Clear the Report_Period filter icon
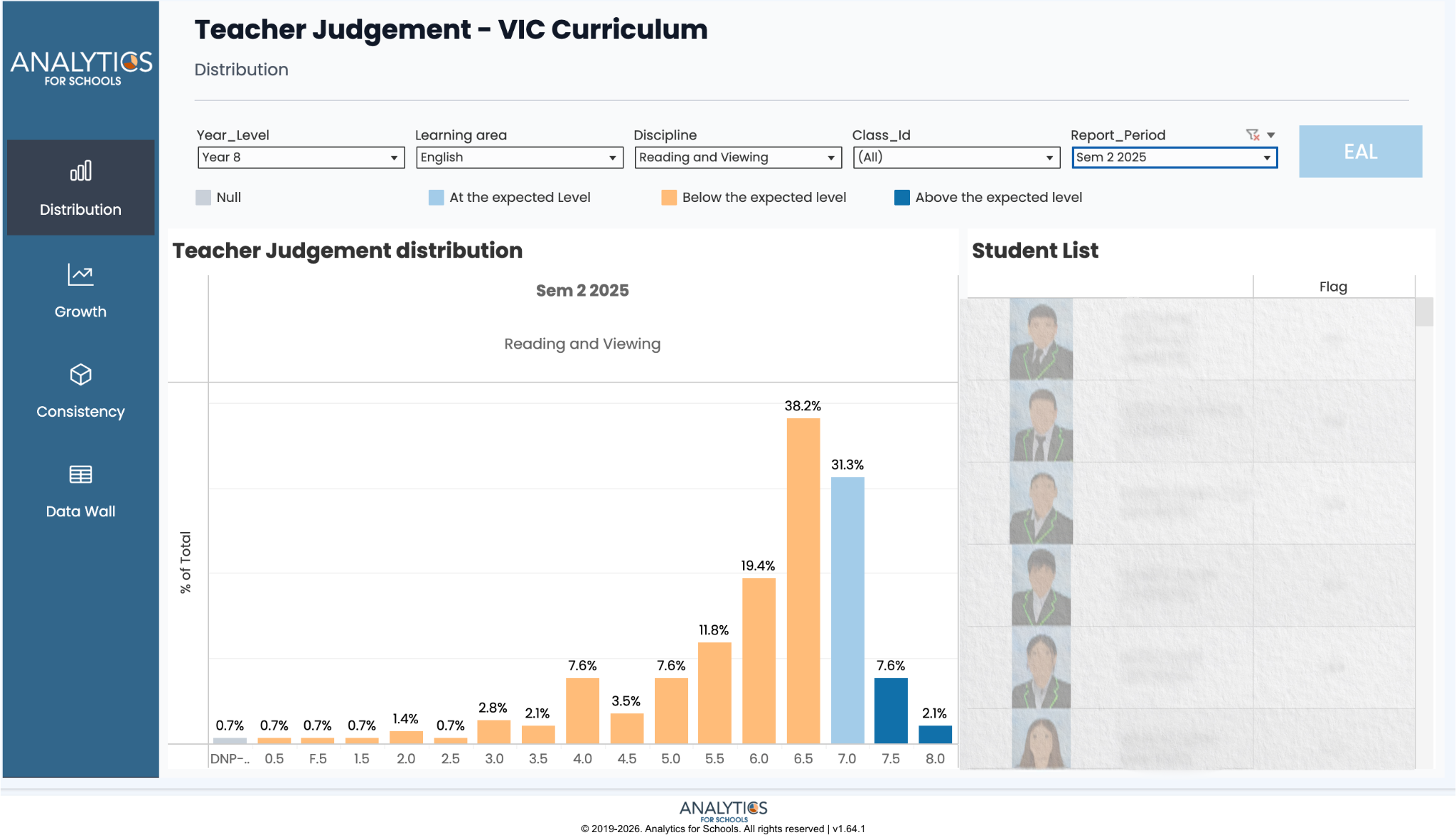 1253,134
